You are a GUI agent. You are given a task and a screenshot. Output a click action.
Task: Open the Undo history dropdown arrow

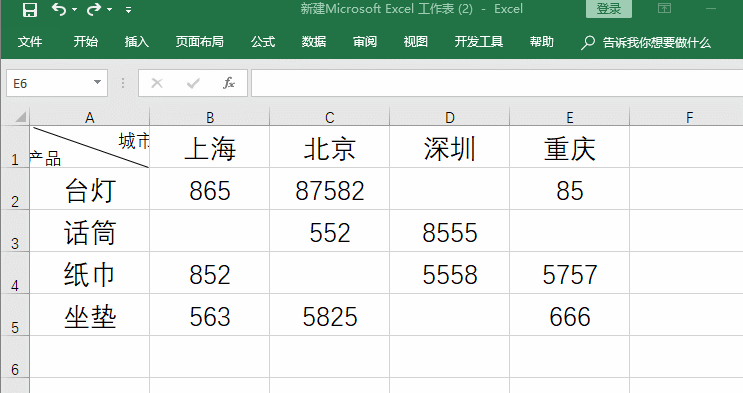[74, 9]
